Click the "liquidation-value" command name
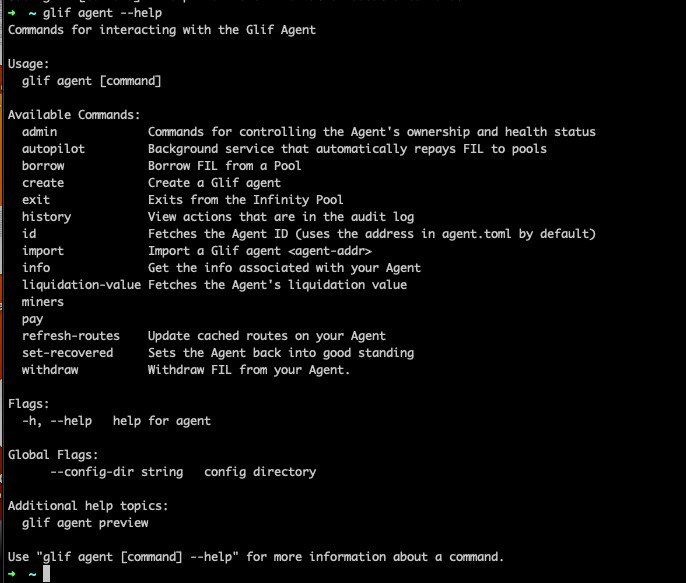Screen dimensions: 686x583 81,285
